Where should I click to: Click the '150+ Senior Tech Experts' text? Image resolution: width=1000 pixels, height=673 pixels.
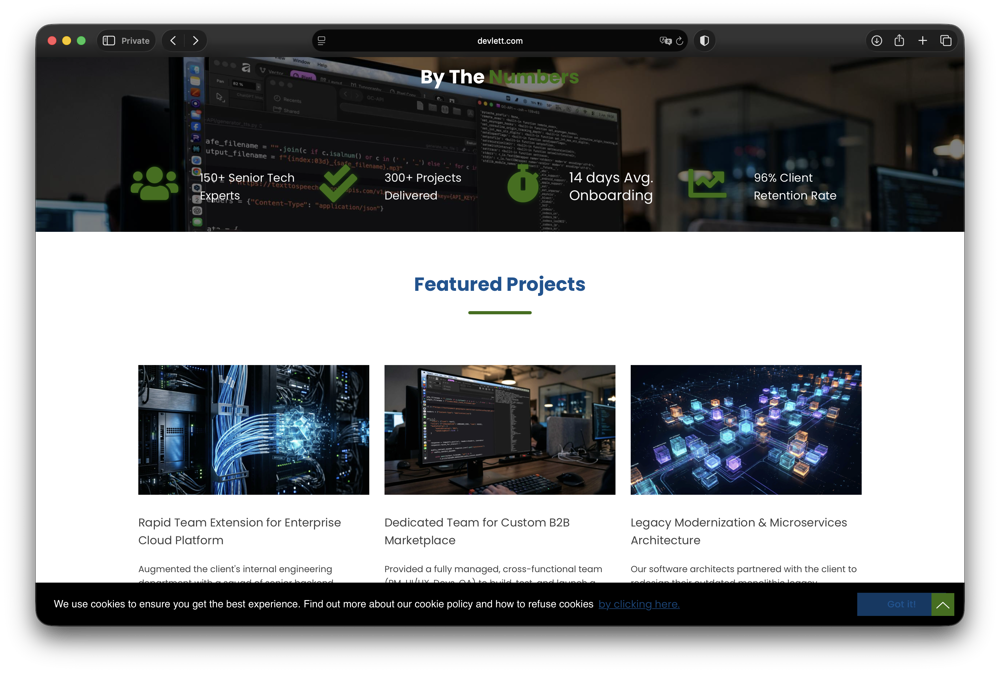tap(247, 186)
